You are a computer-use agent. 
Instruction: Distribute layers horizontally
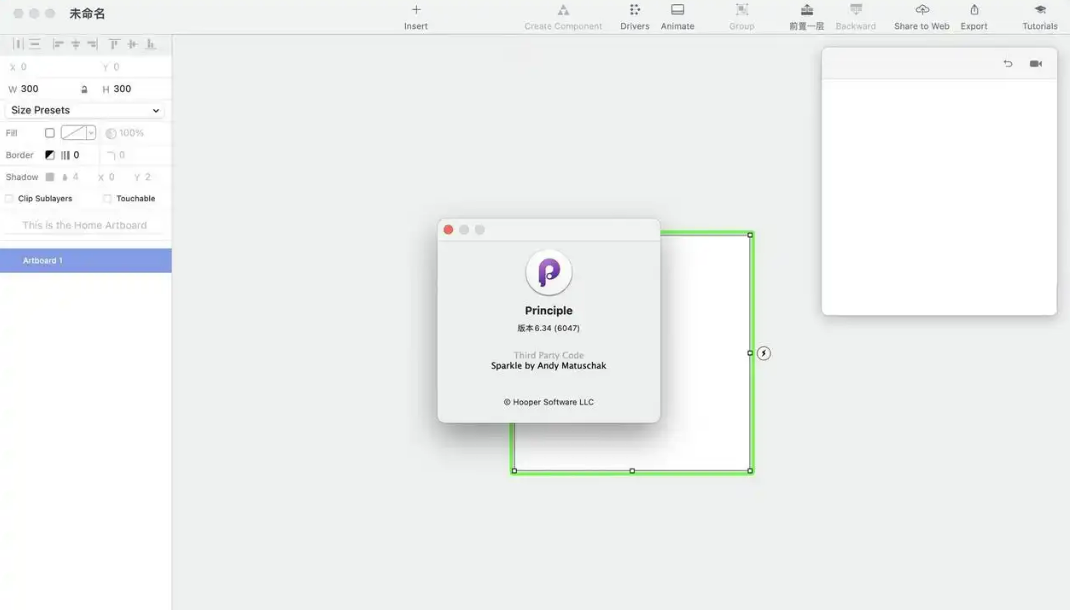click(18, 44)
